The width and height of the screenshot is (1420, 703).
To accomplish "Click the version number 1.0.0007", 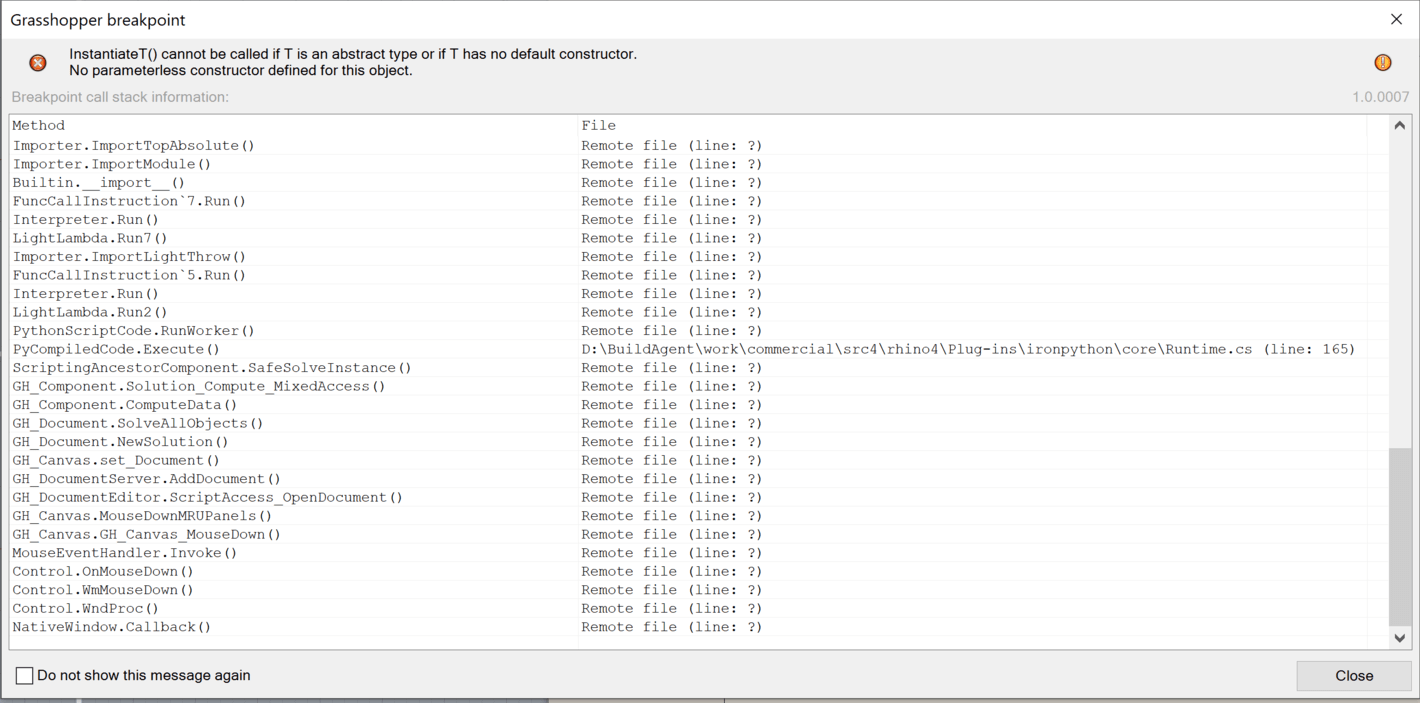I will point(1380,97).
